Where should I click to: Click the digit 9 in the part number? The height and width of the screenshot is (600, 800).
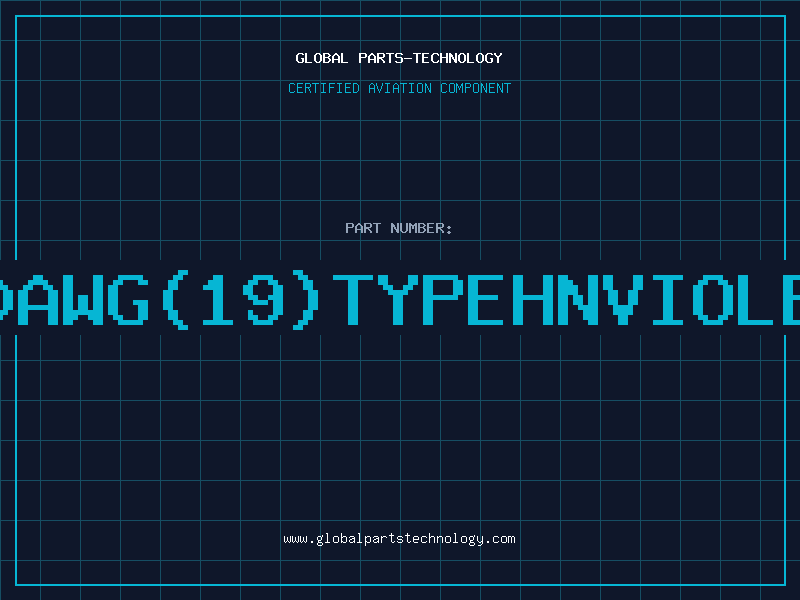[263, 299]
